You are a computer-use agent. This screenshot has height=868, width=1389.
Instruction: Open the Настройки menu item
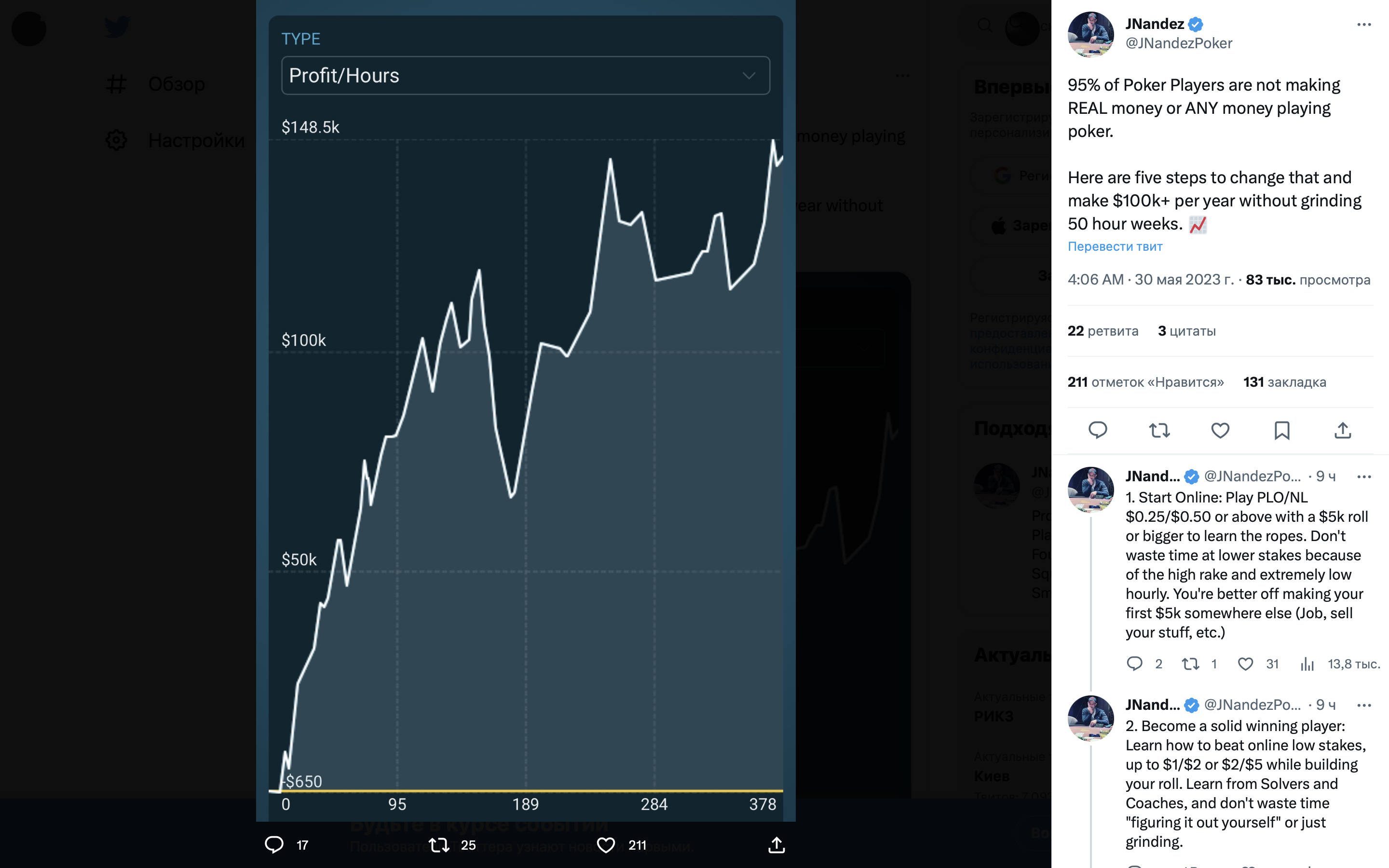click(x=196, y=140)
